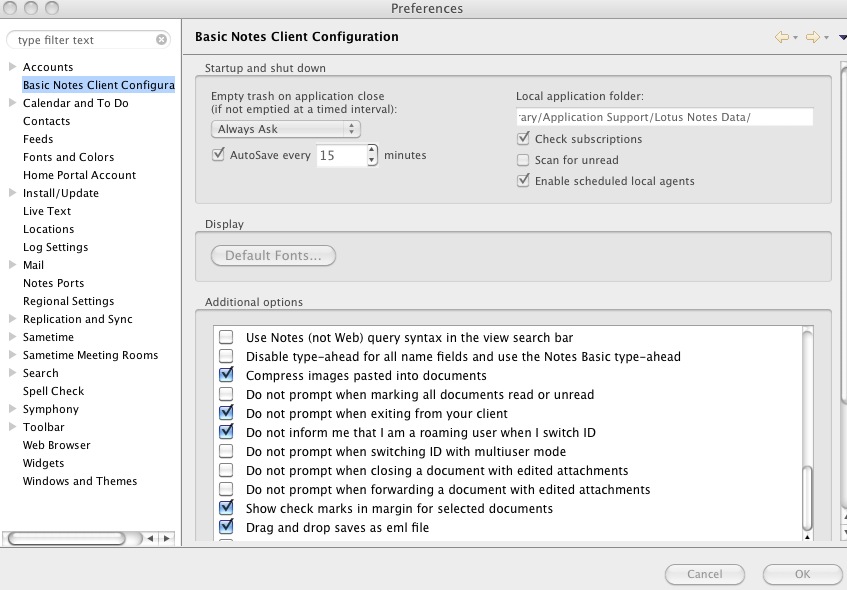Click the AutoSave minutes stepper arrows

[372, 155]
